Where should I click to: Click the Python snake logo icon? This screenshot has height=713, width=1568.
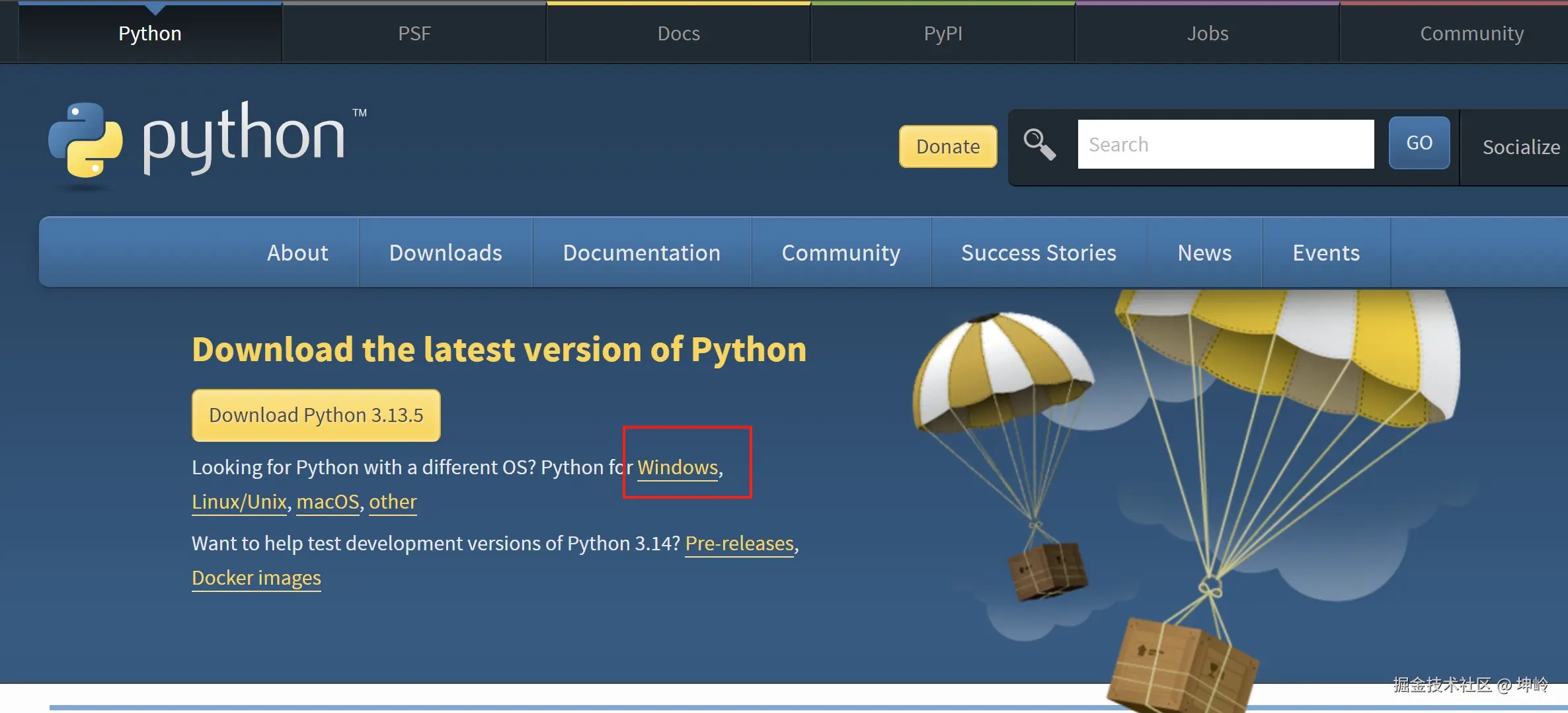(86, 140)
